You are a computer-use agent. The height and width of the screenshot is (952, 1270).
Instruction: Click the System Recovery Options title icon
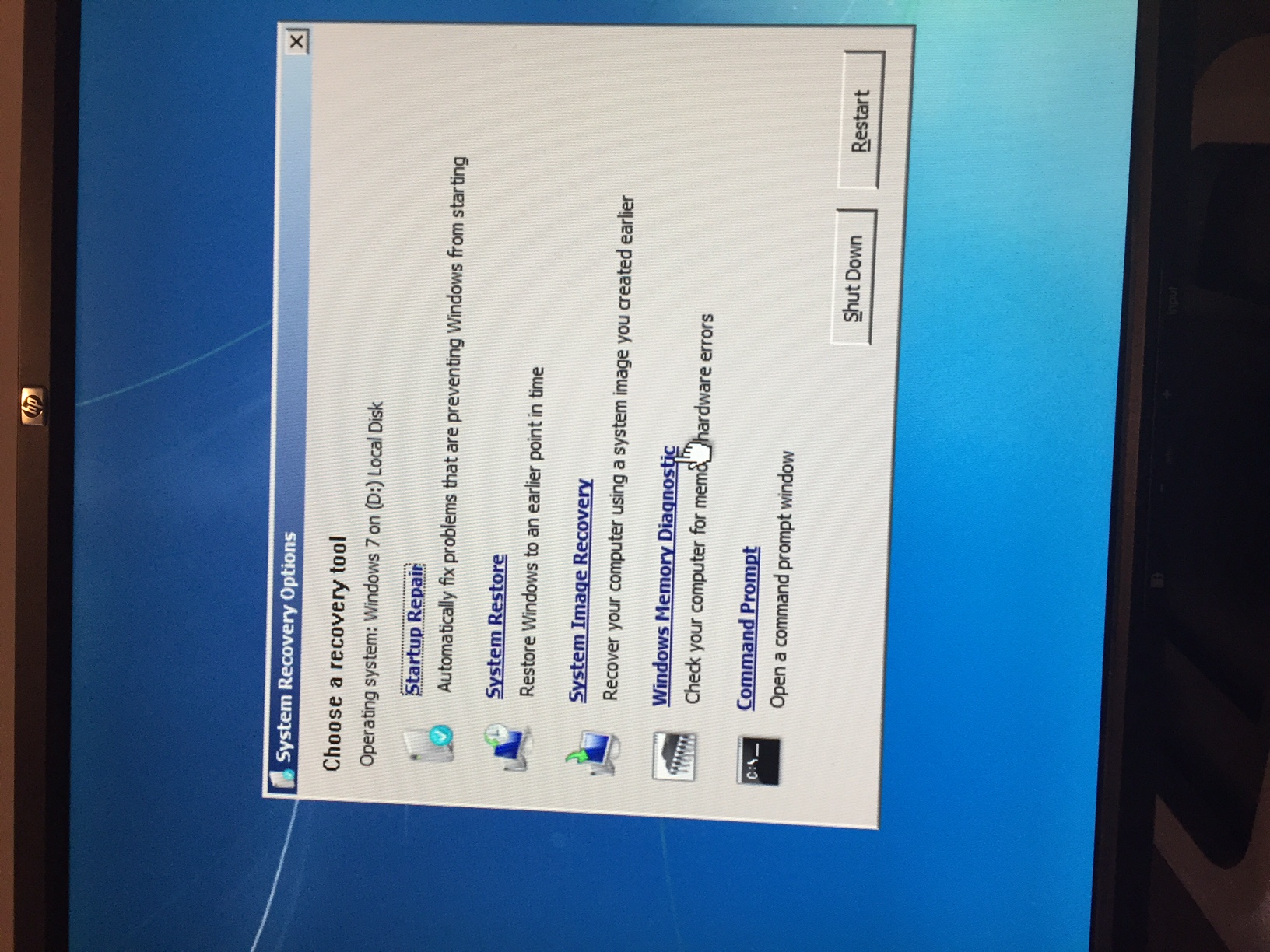[x=281, y=780]
